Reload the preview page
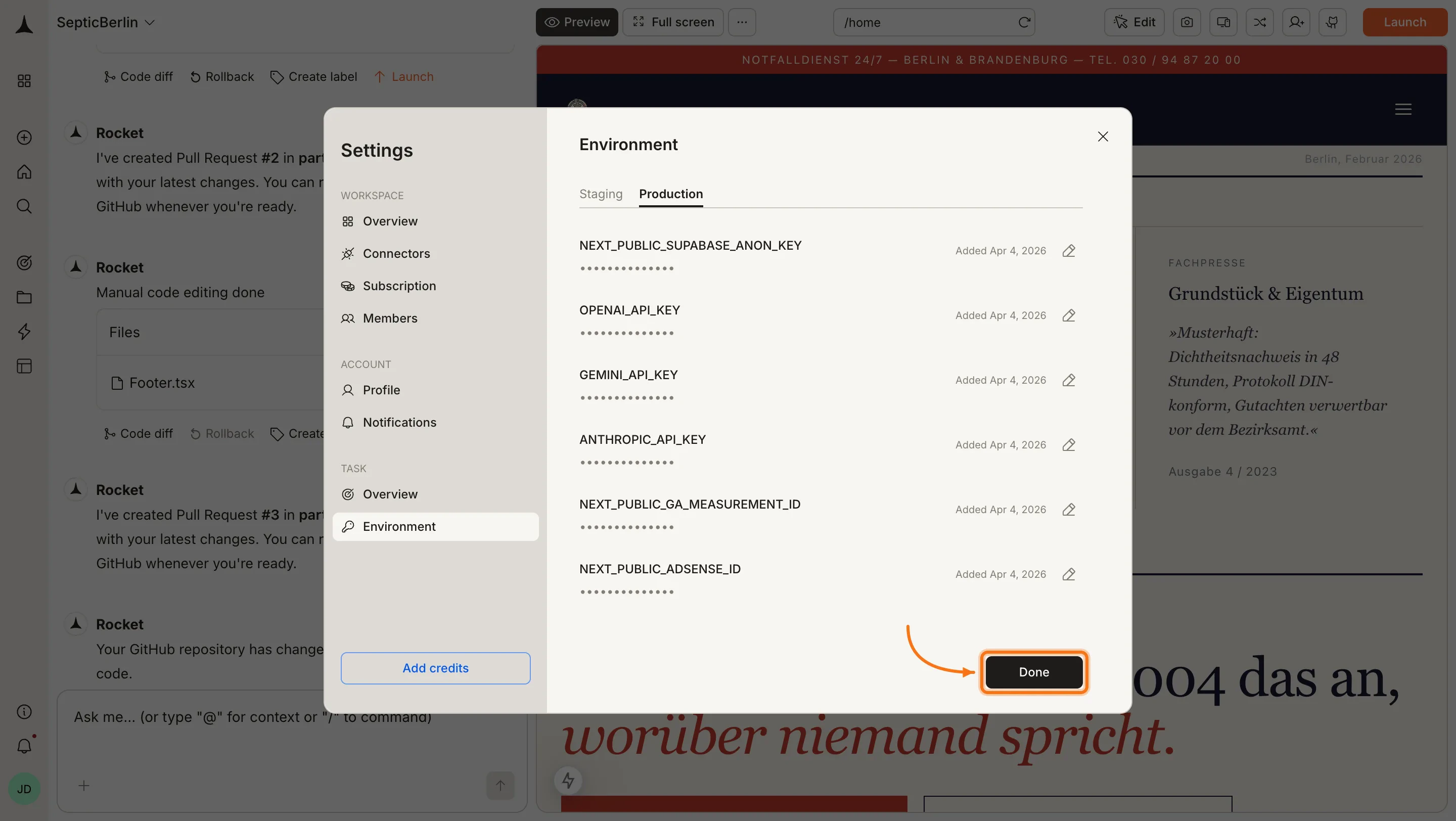 [x=1024, y=23]
